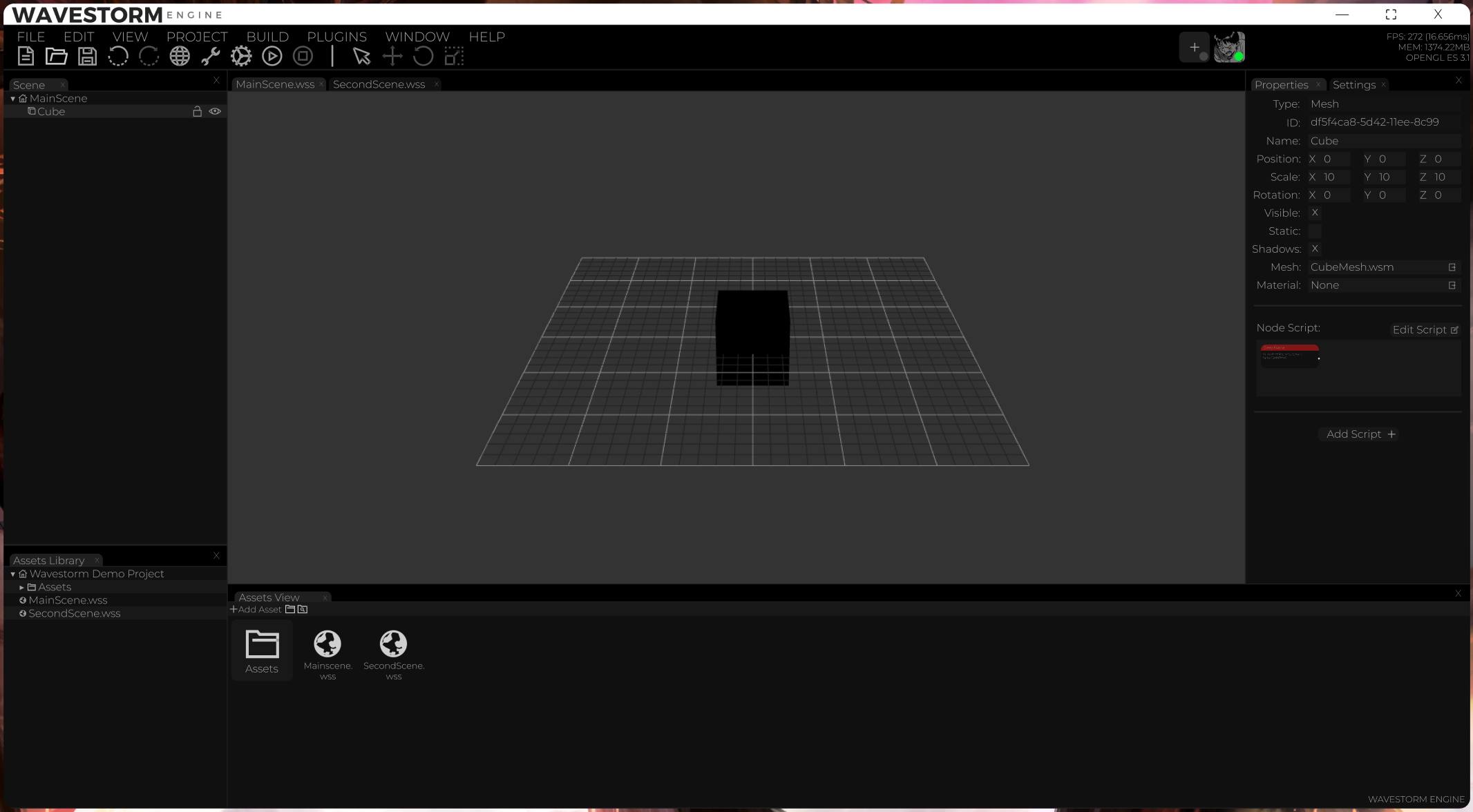Start playback with the Play icon
The width and height of the screenshot is (1473, 812).
(272, 57)
